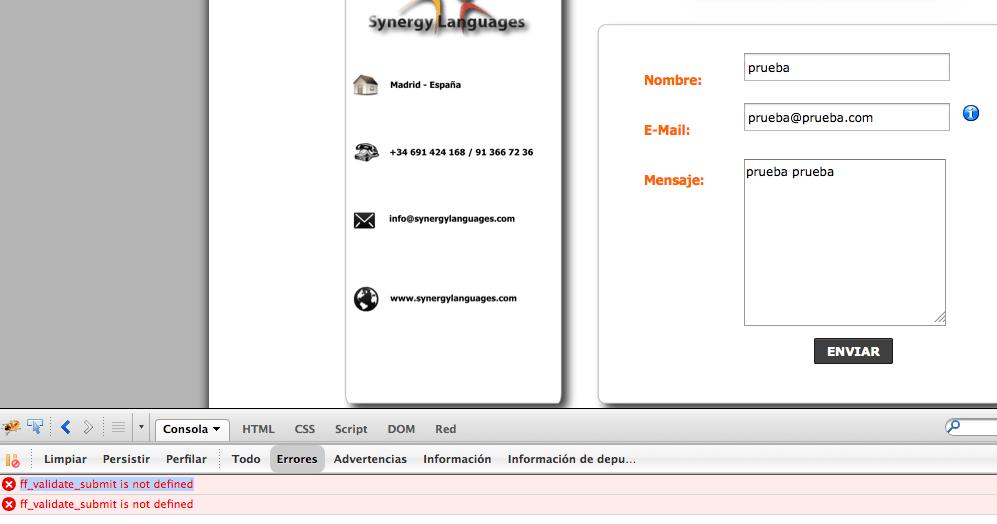Click the house address icon
Viewport: 997px width, 524px height.
click(366, 85)
